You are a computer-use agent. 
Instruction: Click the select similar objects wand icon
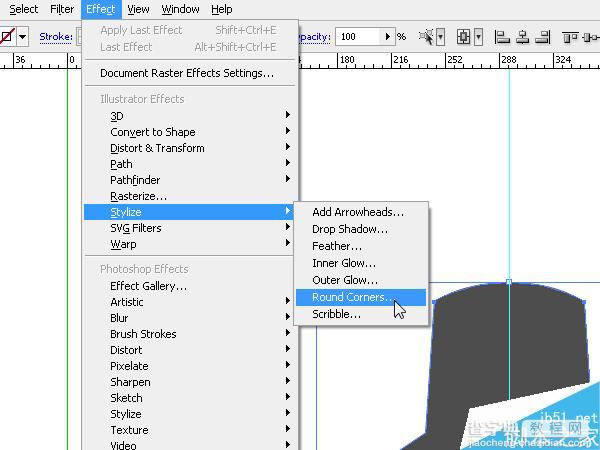426,37
